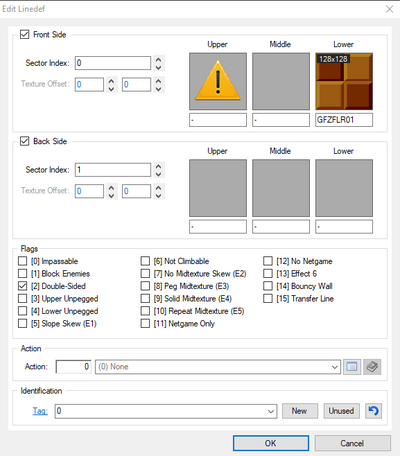Tick the [14] Bouncy Wall flag
This screenshot has height=456, width=400.
point(268,286)
